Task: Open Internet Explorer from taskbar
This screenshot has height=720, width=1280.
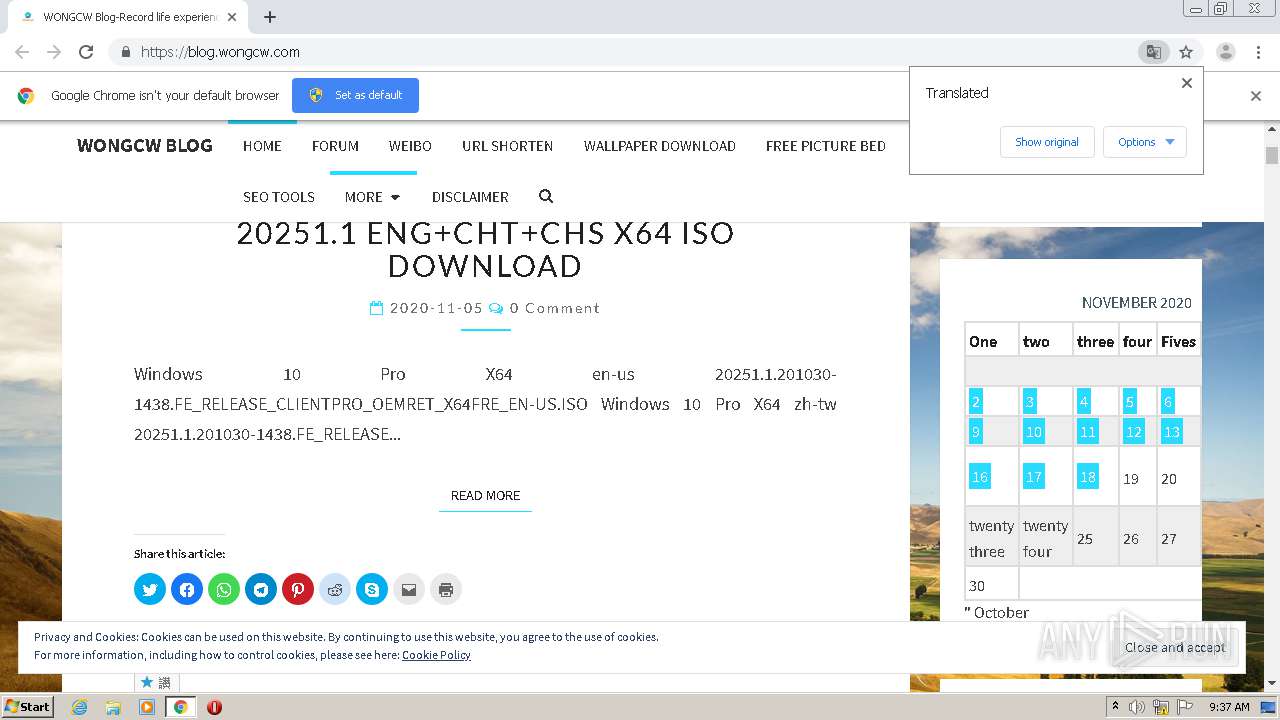Action: tap(79, 707)
